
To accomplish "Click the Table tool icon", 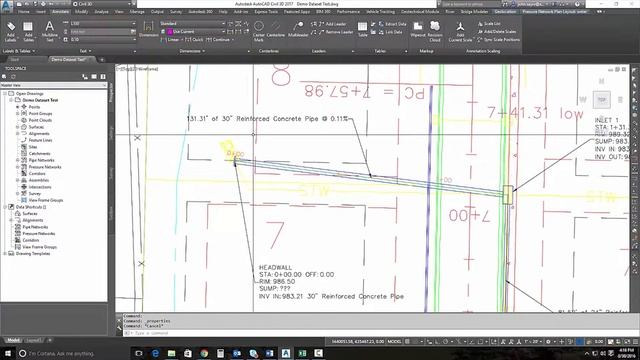I will point(362,29).
